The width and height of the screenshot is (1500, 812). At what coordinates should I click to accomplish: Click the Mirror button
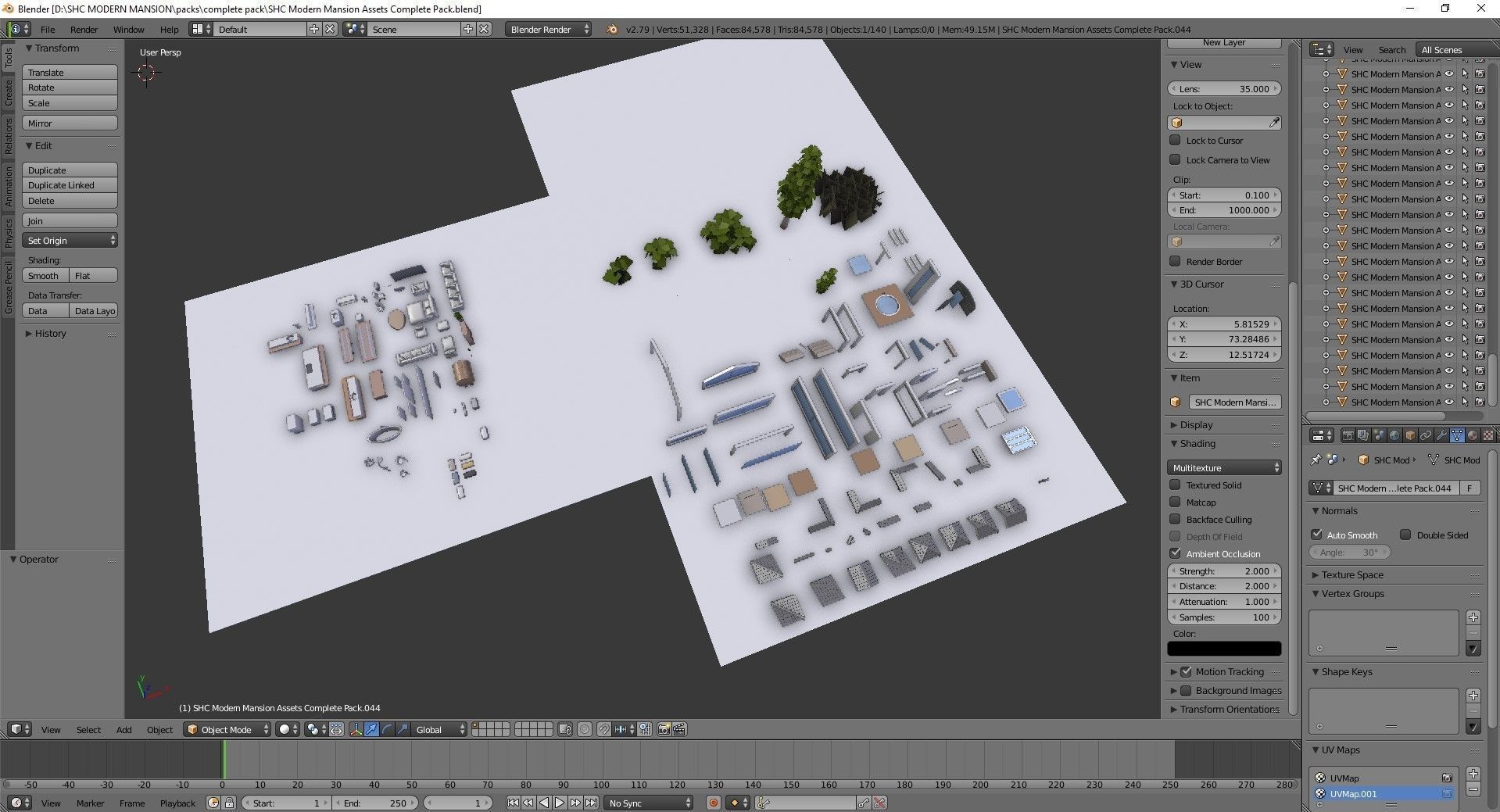click(70, 123)
